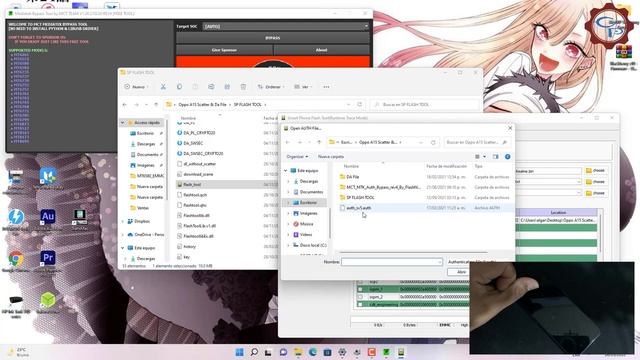Click the Location column header in Flash Tool
Screen dimensions: 640x360
558,213
